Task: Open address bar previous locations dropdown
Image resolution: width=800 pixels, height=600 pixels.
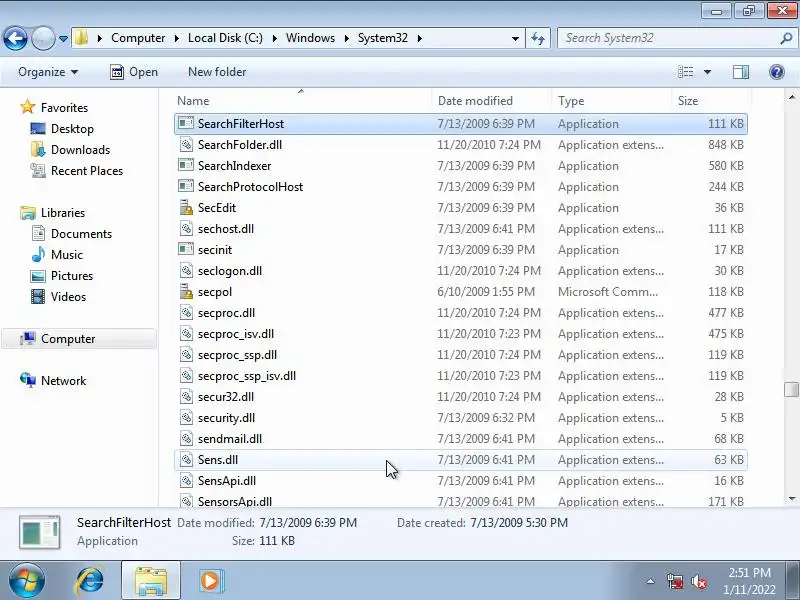Action: (x=515, y=38)
